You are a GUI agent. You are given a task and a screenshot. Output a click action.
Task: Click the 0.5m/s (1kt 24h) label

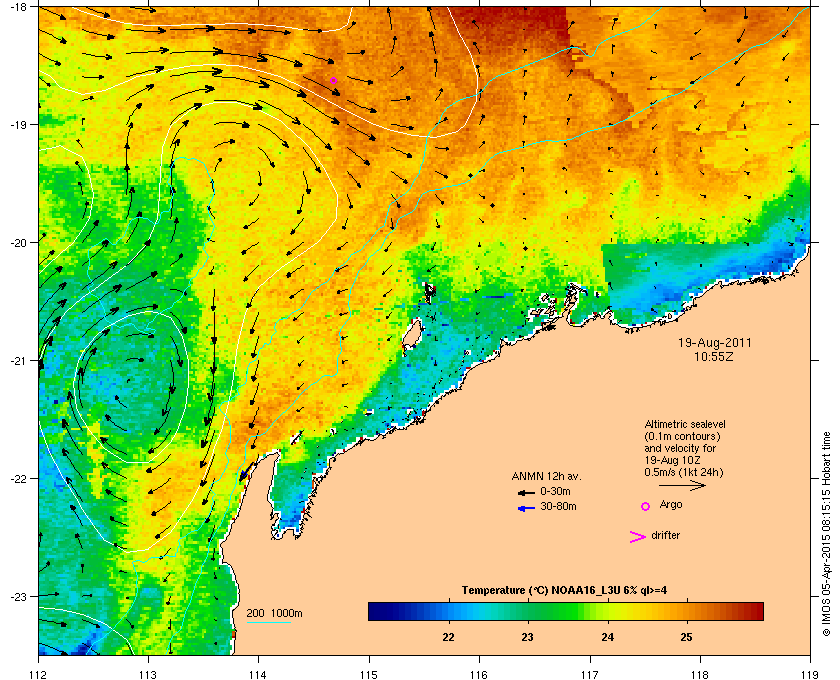point(684,473)
